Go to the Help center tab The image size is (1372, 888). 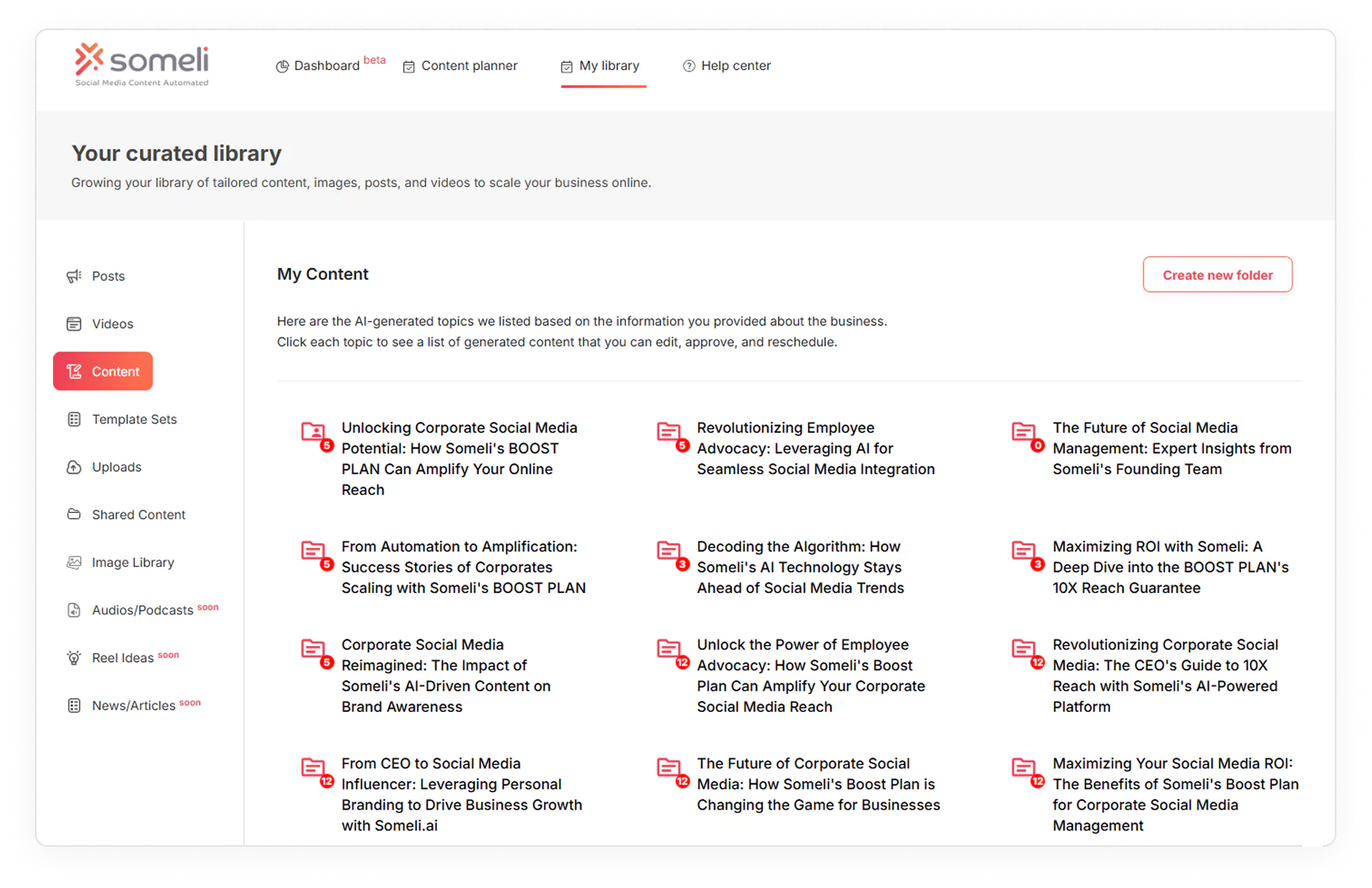726,66
